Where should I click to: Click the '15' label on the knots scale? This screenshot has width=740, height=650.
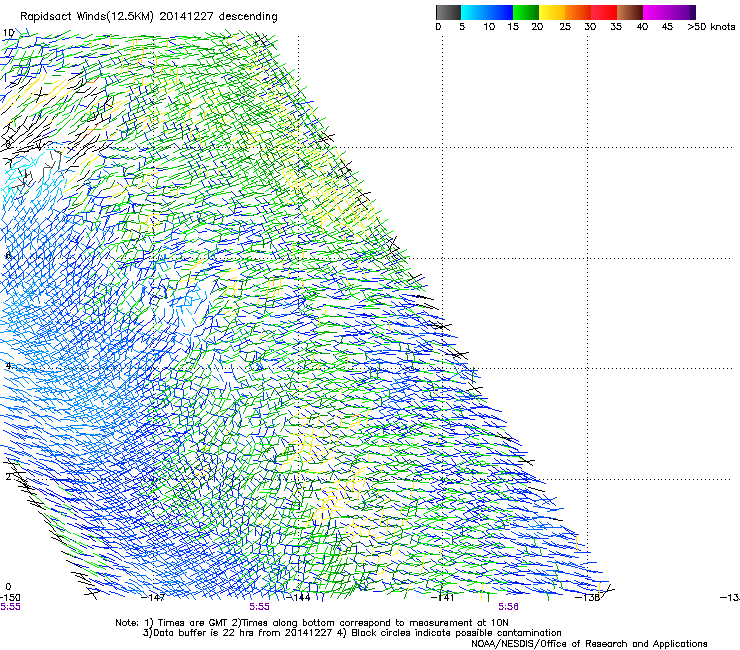[513, 27]
